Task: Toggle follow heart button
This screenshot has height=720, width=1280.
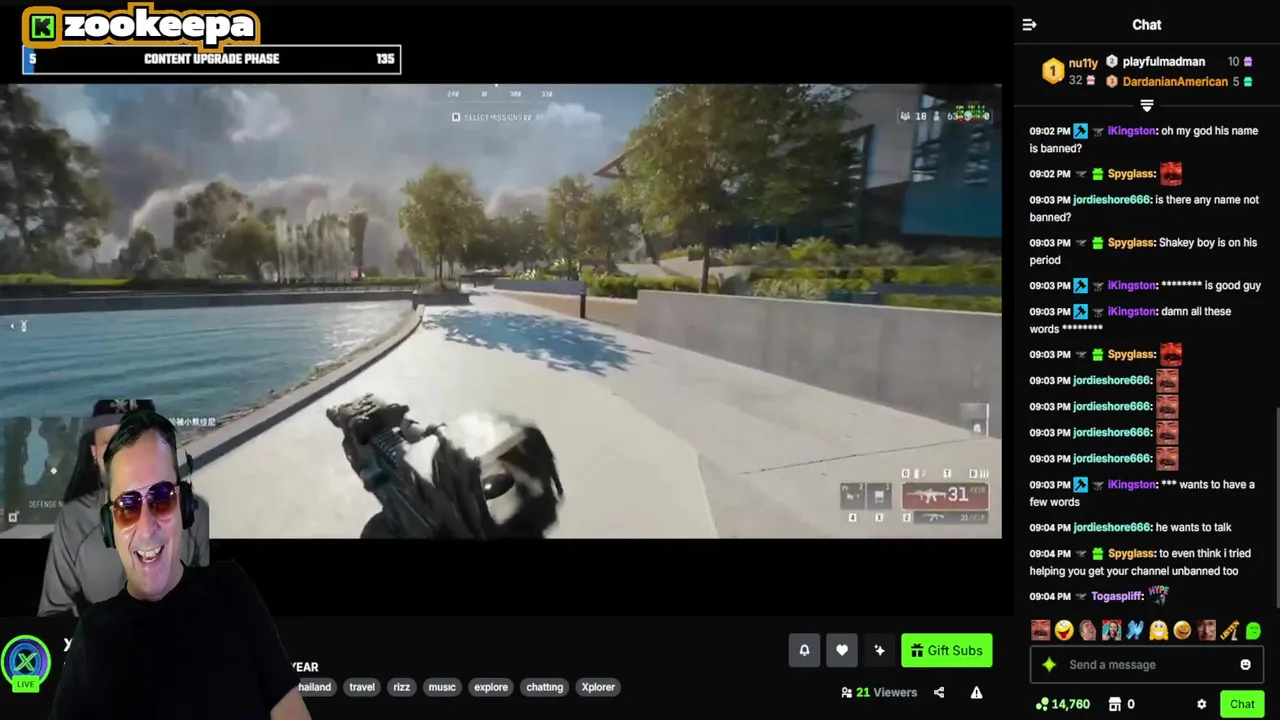Action: tap(842, 651)
